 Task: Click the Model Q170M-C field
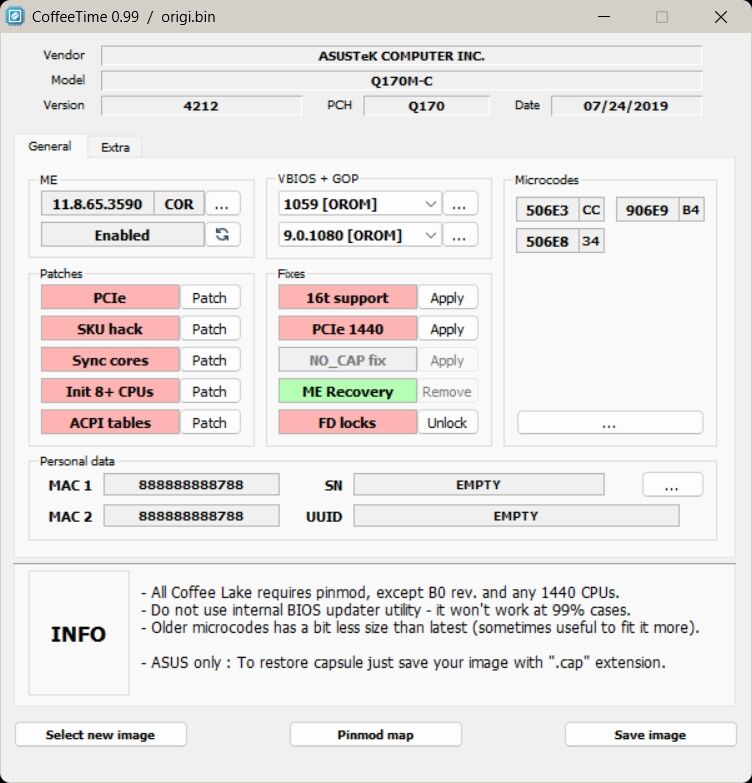pos(401,81)
